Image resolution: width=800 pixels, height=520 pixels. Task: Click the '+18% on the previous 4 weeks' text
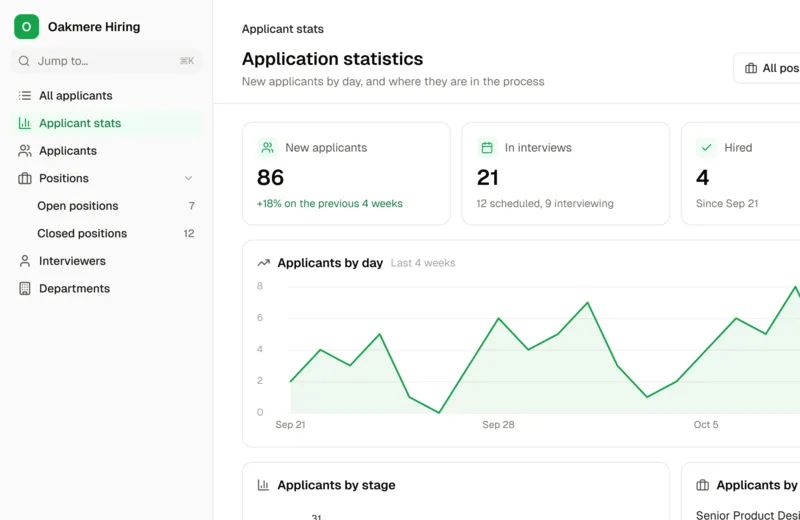click(330, 204)
